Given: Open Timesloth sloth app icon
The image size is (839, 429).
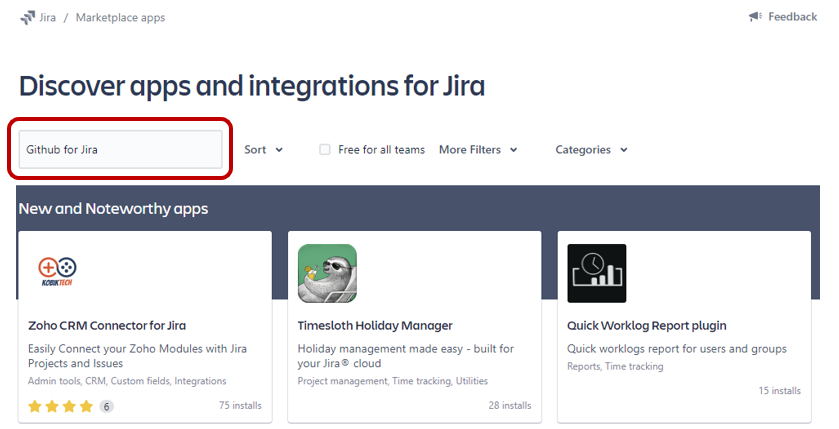Looking at the screenshot, I should [x=327, y=273].
